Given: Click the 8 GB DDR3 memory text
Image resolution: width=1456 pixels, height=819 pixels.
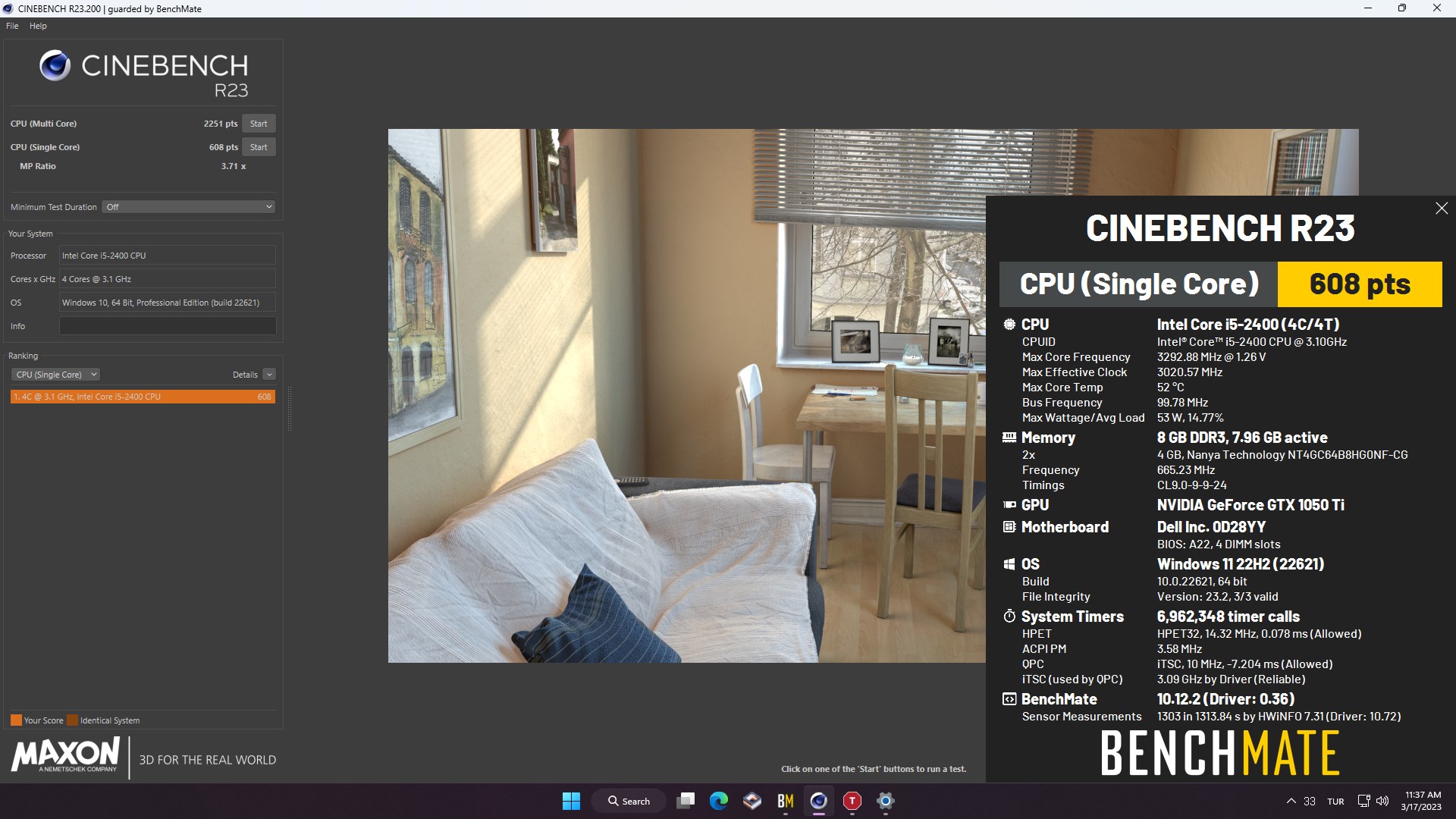Looking at the screenshot, I should (x=1242, y=438).
